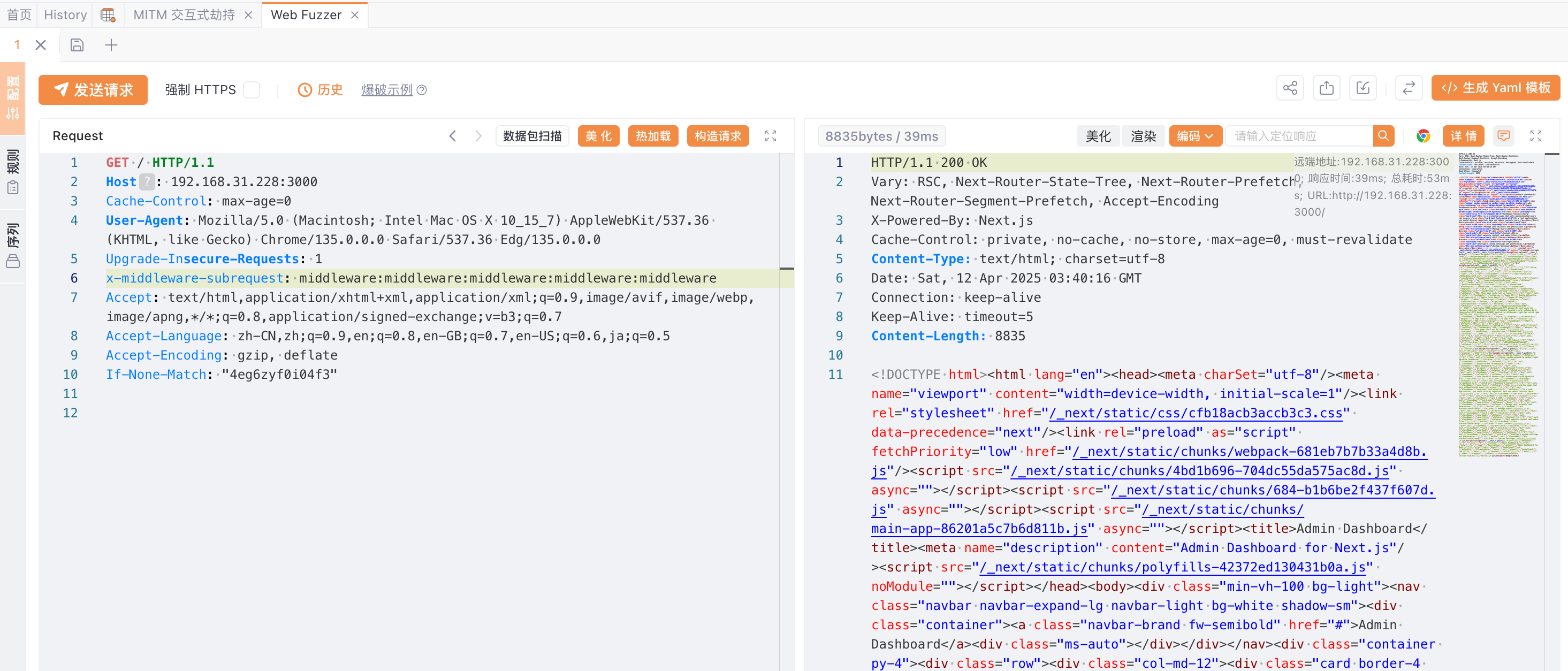
Task: Click the response 渲染 render button
Action: pyautogui.click(x=1143, y=136)
